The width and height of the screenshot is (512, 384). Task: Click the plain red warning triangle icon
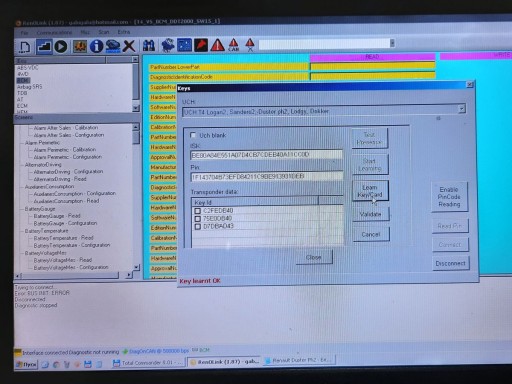coord(217,45)
